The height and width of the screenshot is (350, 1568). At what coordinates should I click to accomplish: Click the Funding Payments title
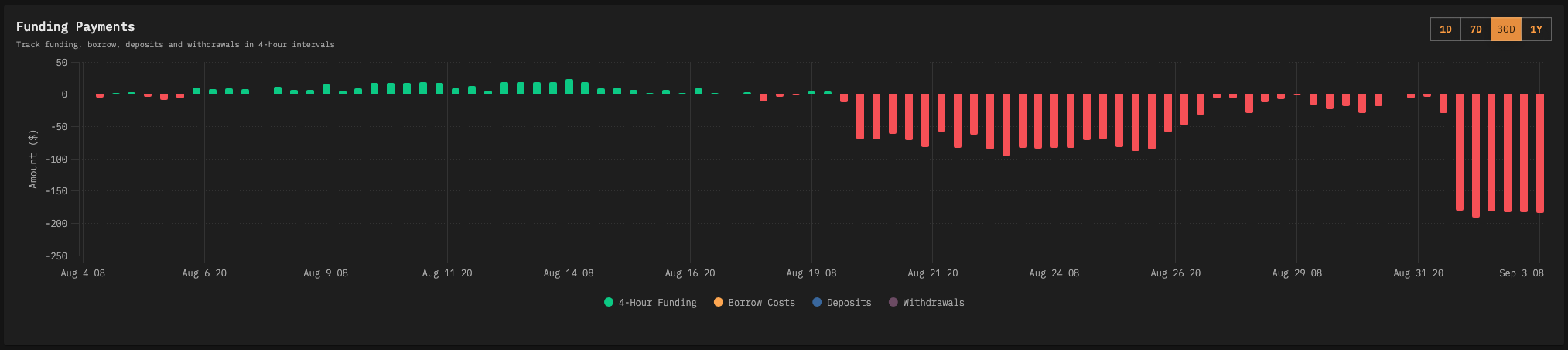point(75,27)
